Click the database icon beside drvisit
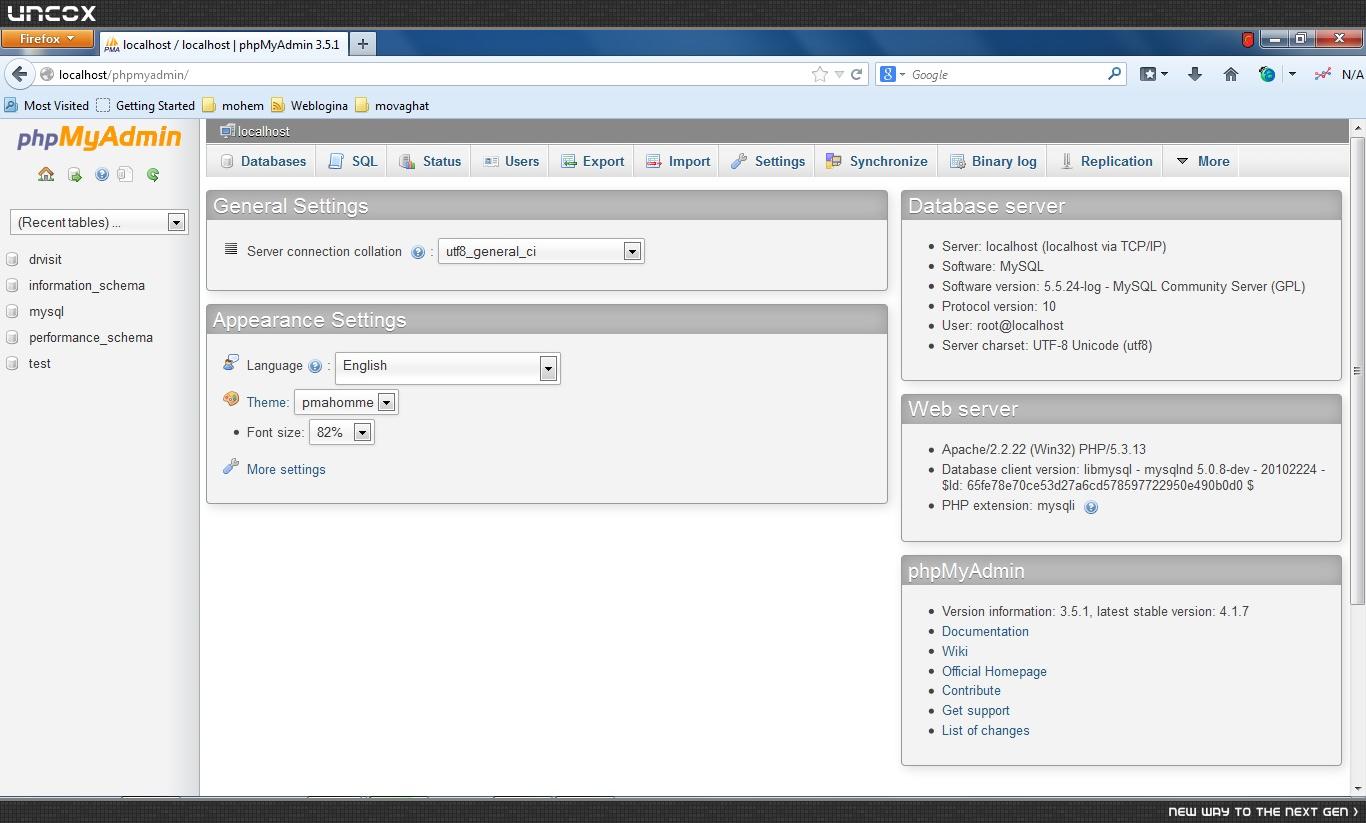1366x823 pixels. coord(13,260)
